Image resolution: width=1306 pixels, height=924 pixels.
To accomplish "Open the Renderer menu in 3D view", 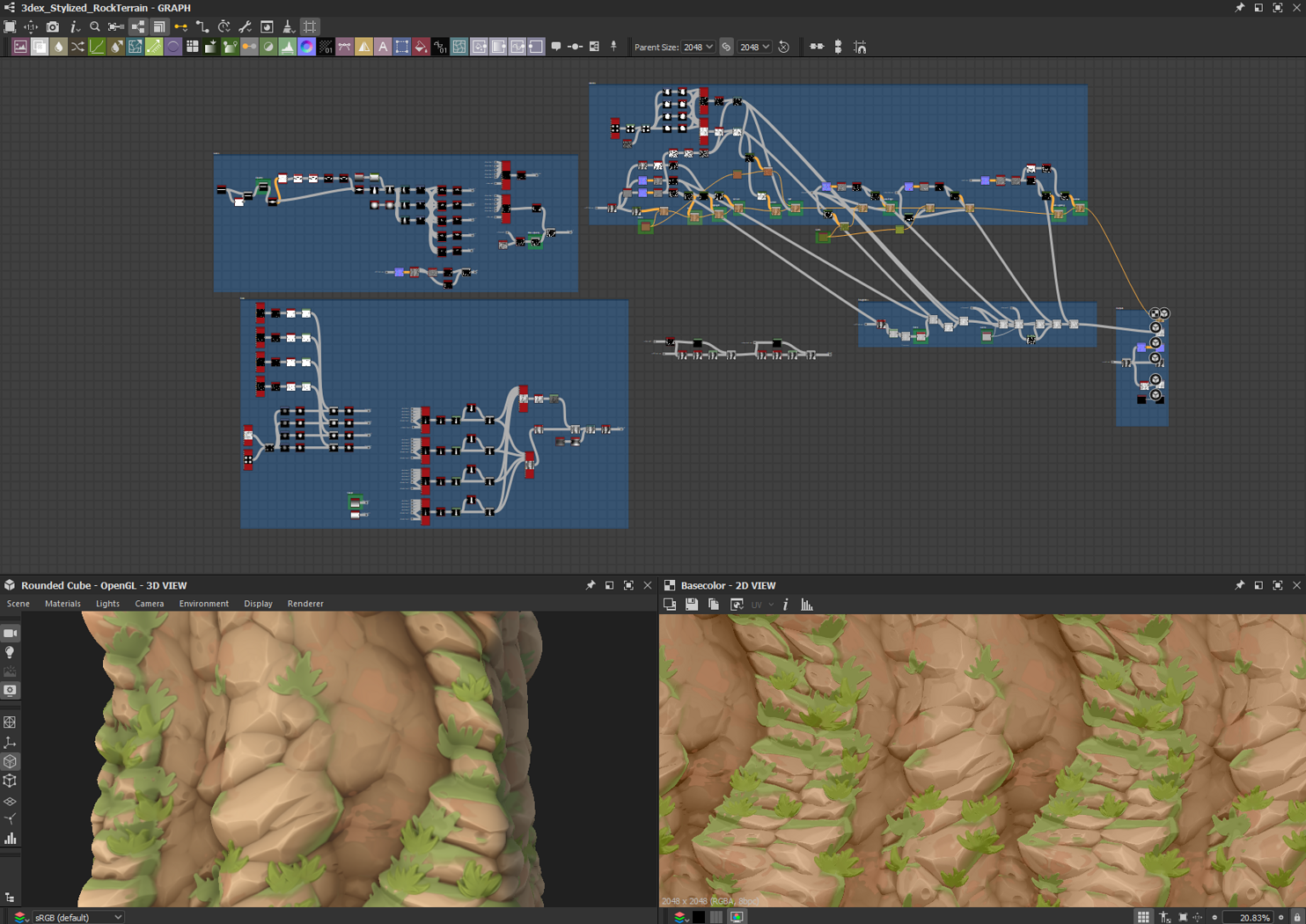I will tap(305, 604).
